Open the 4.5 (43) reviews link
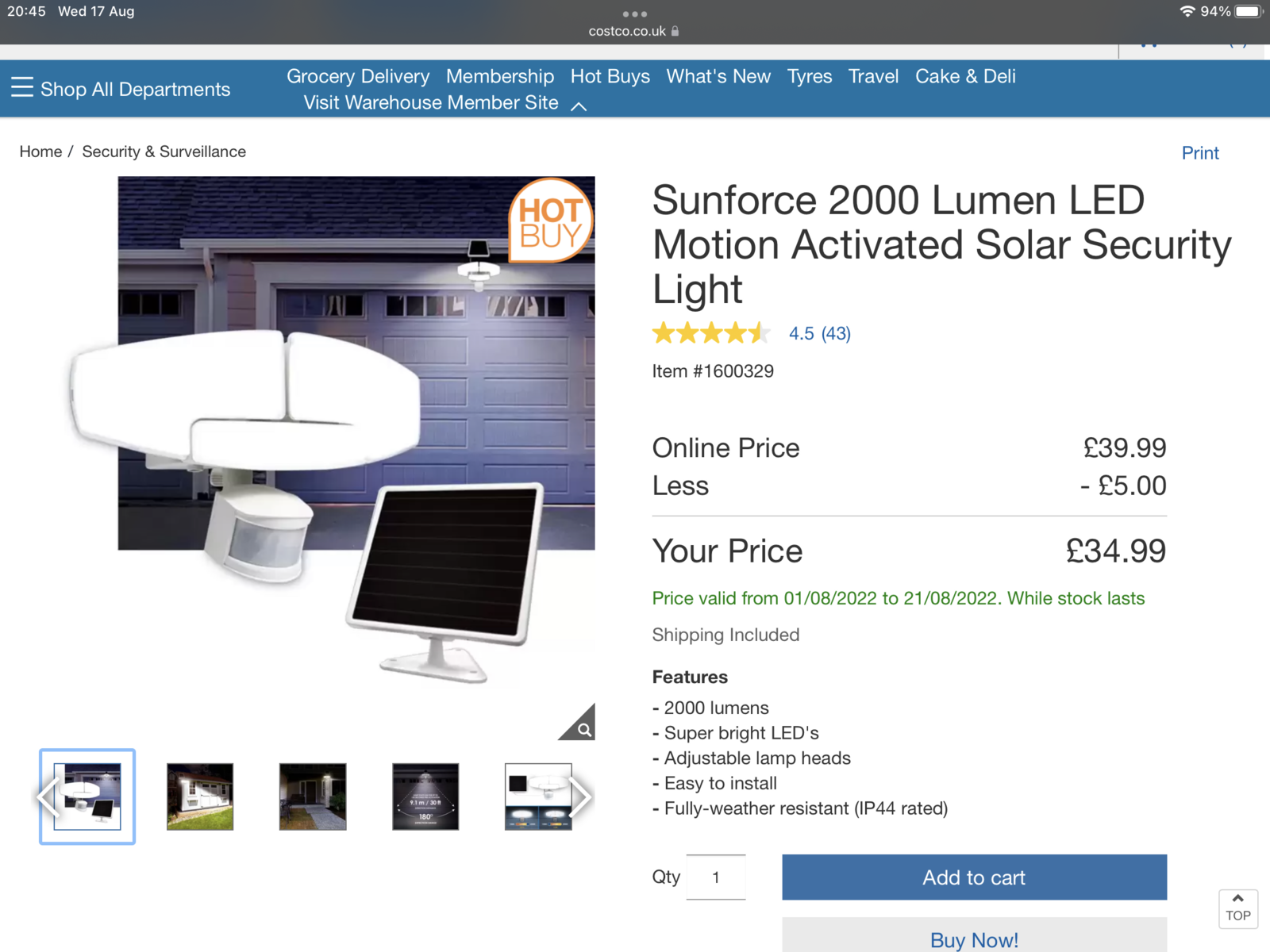Screen dimensions: 1270x952 coord(820,333)
